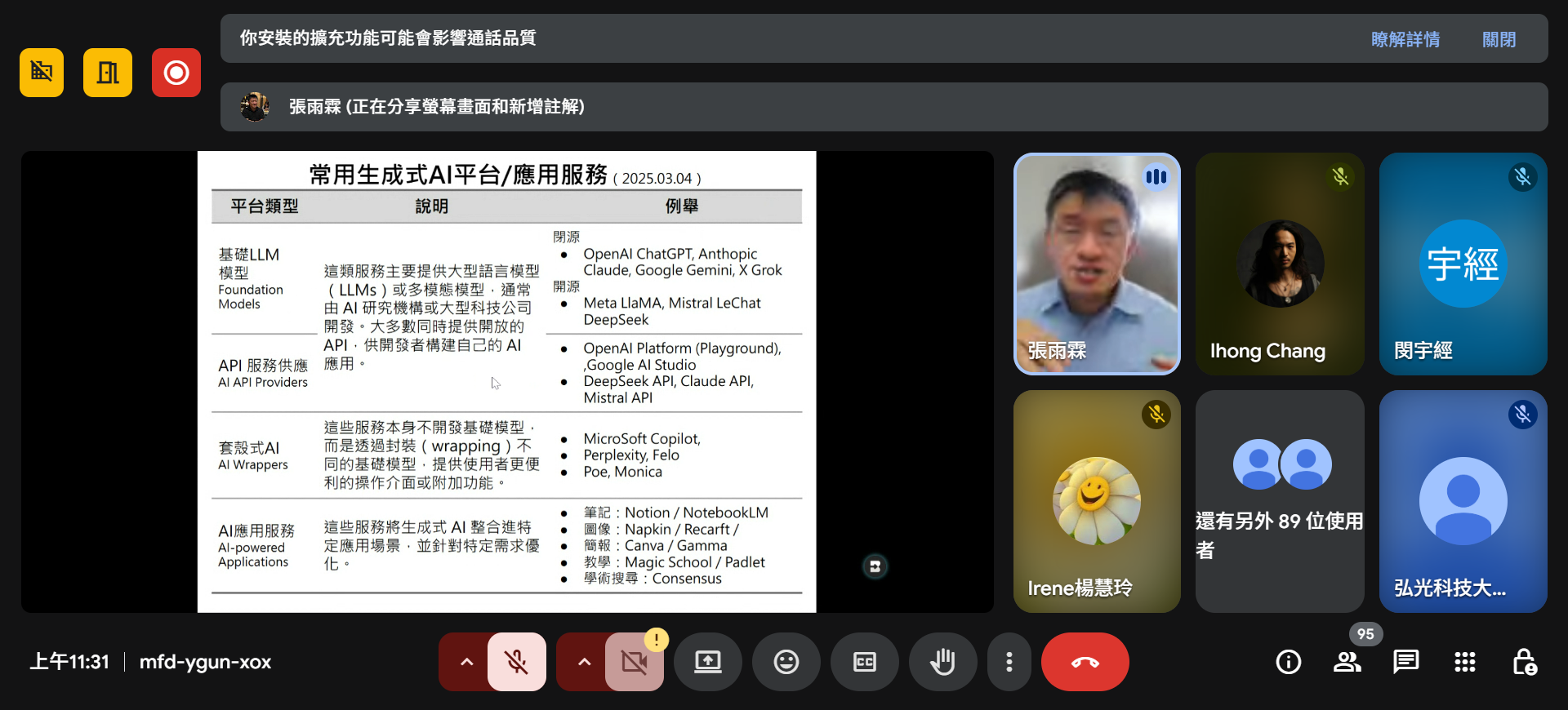Select Ihong Chang participant tile
The height and width of the screenshot is (710, 1568).
pos(1280,264)
